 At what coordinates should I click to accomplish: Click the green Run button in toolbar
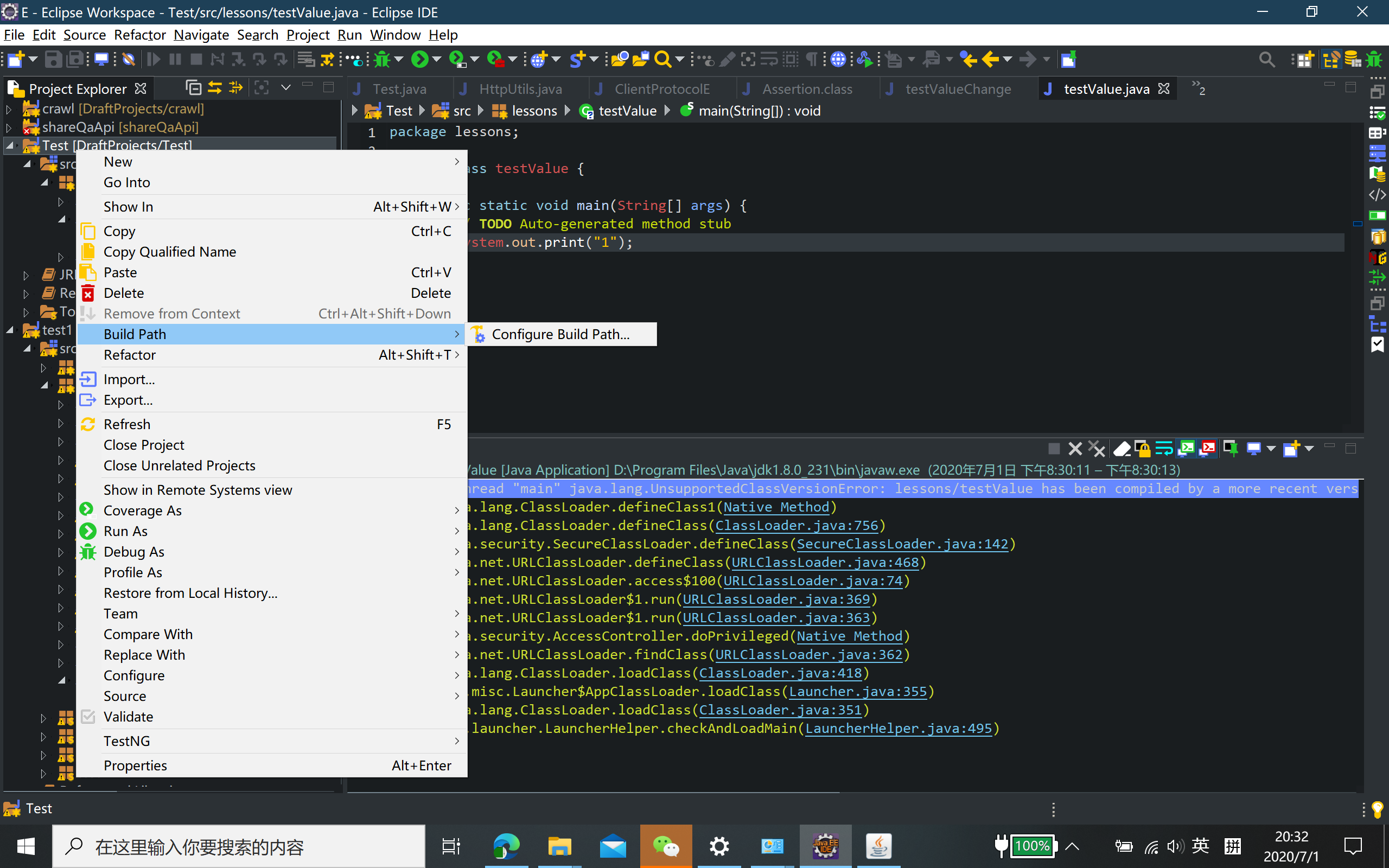coord(419,59)
